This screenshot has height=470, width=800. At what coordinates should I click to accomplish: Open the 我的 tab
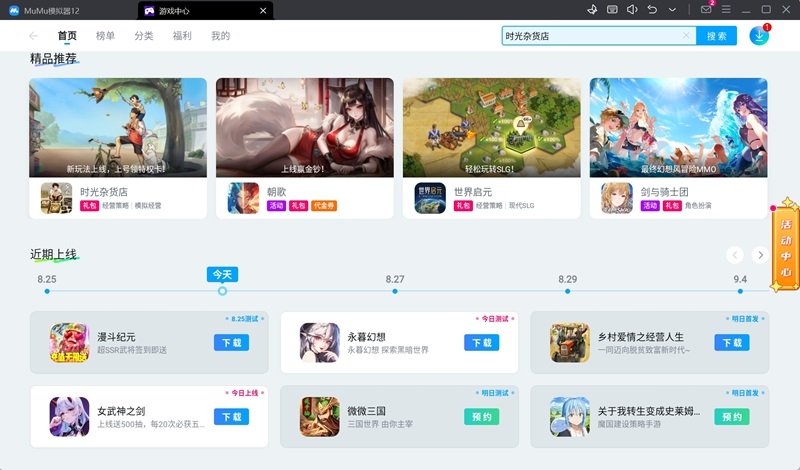coord(220,36)
